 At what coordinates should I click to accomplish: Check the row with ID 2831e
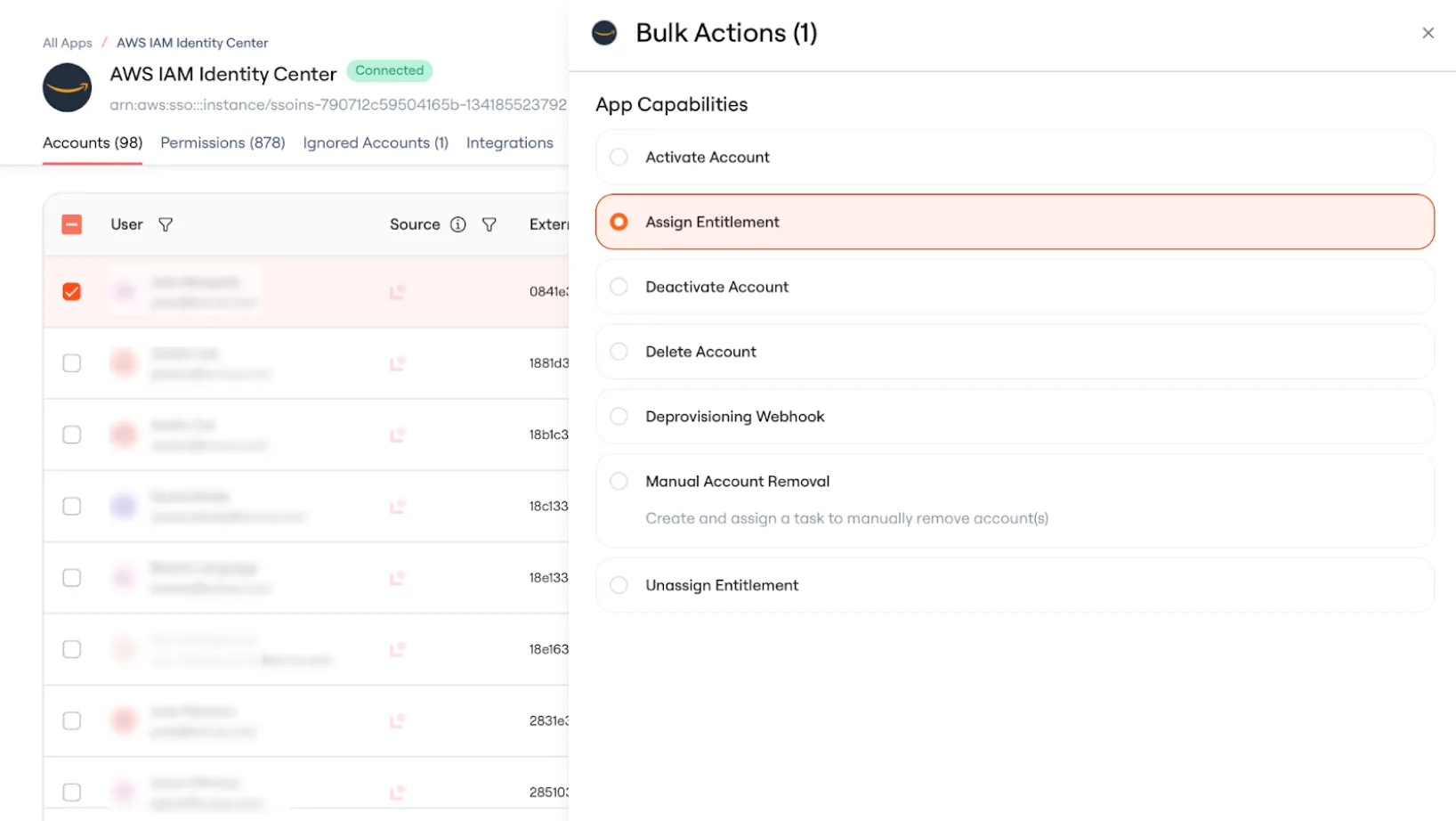point(72,720)
